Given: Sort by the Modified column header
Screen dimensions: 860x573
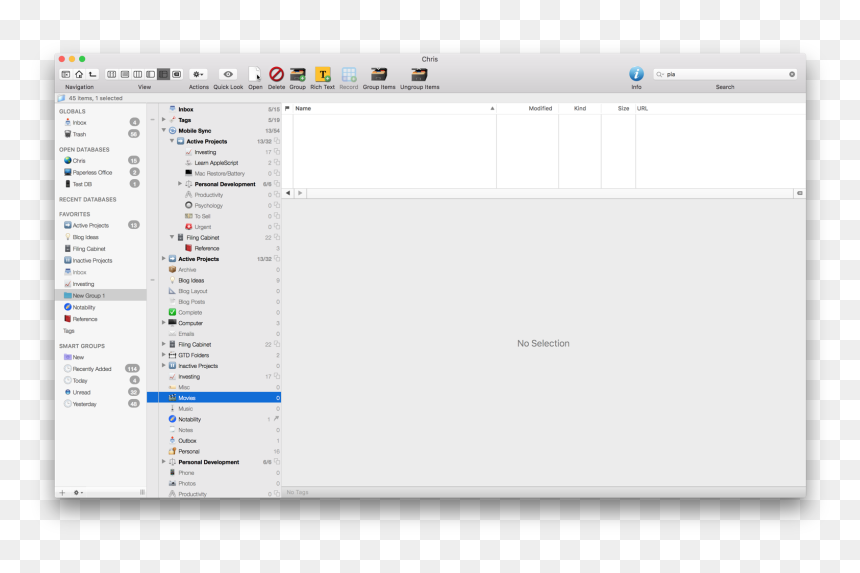Looking at the screenshot, I should [x=528, y=109].
